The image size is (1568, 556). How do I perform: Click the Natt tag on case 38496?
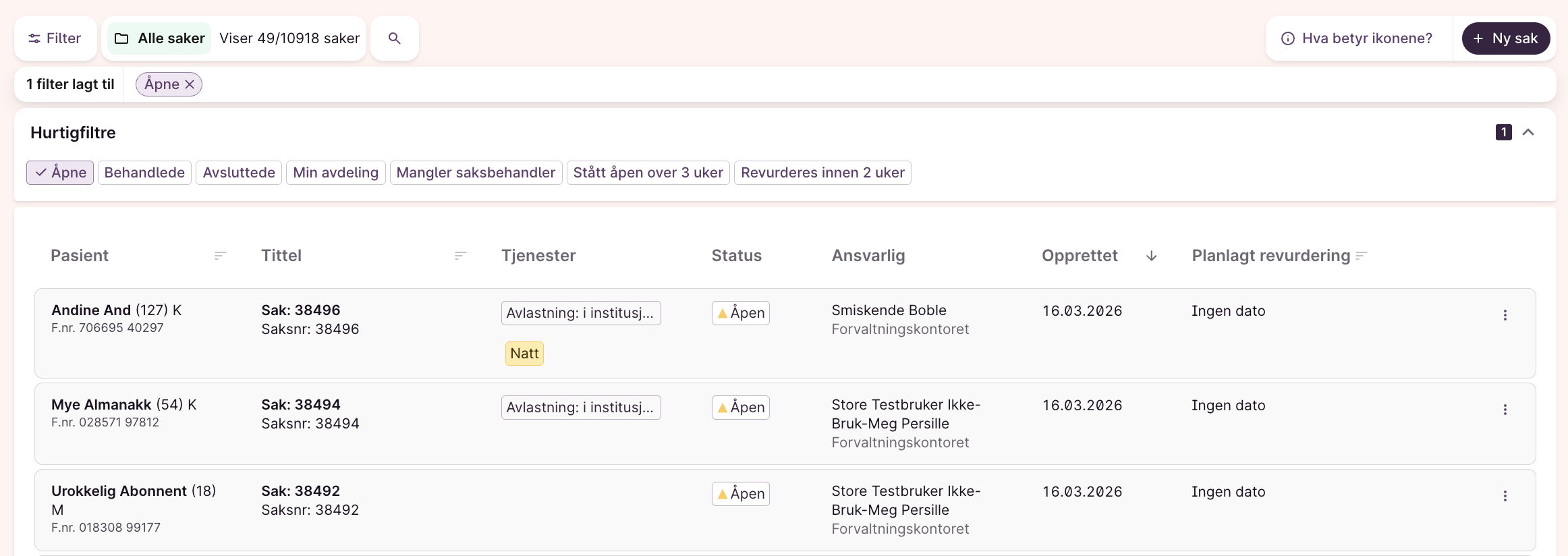(x=524, y=354)
